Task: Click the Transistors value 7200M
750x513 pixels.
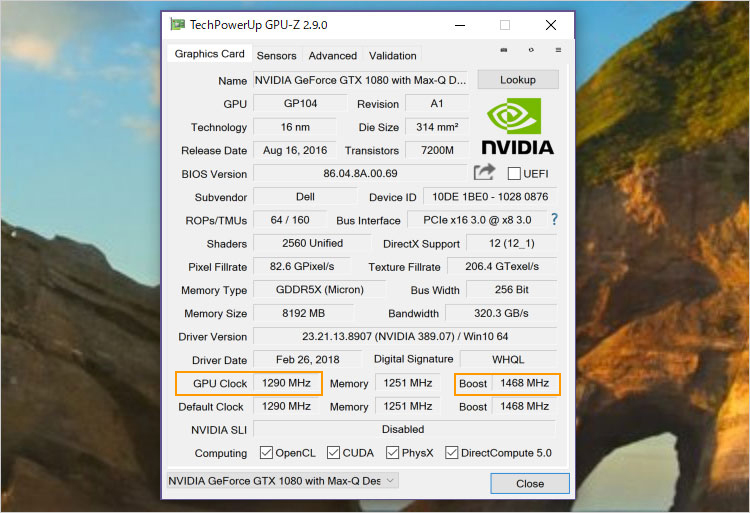Action: pos(437,150)
